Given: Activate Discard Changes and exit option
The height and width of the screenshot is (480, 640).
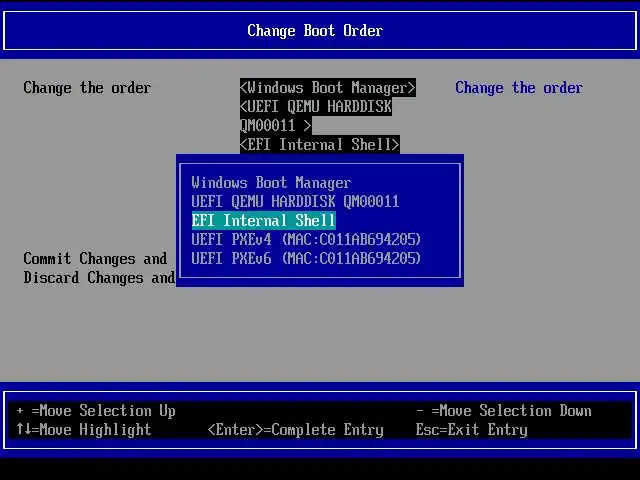Looking at the screenshot, I should click(99, 278).
